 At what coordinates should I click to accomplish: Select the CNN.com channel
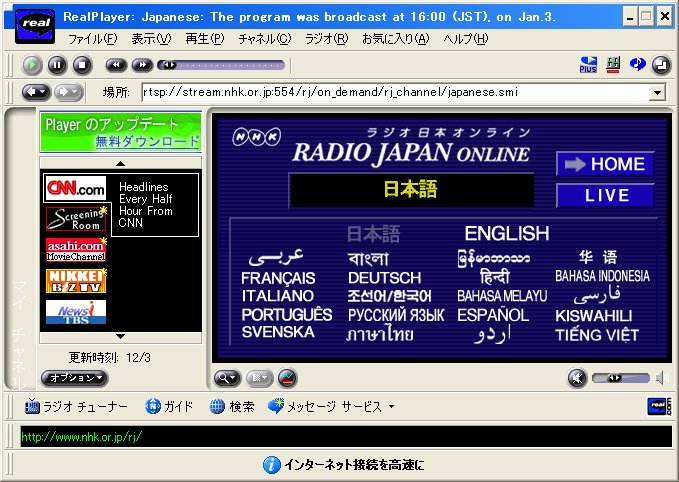[x=76, y=188]
